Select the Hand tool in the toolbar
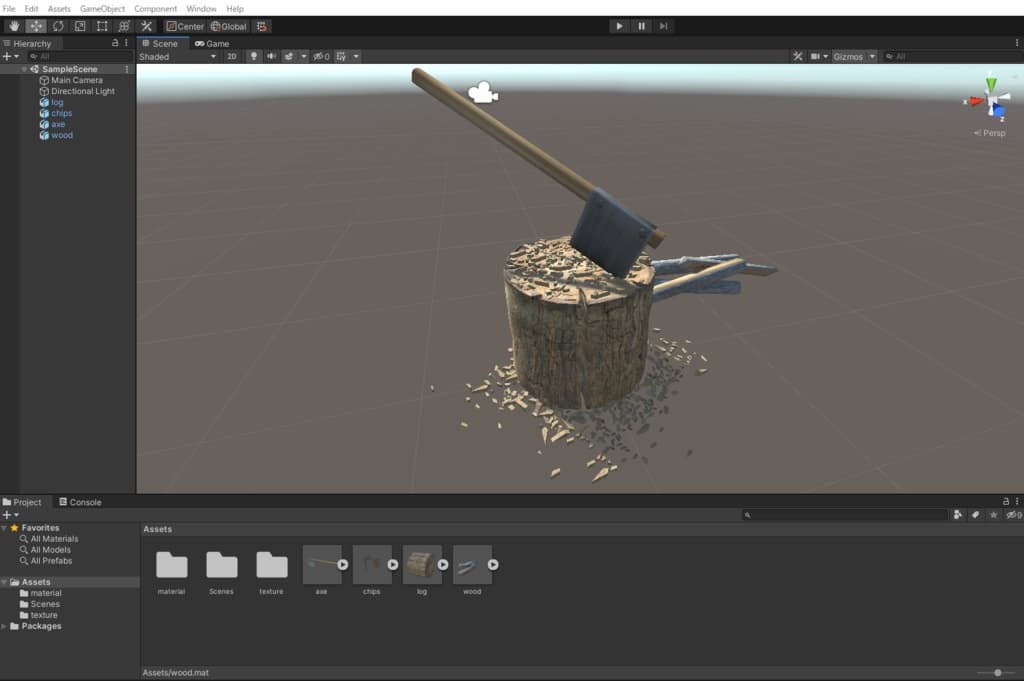 pos(14,26)
